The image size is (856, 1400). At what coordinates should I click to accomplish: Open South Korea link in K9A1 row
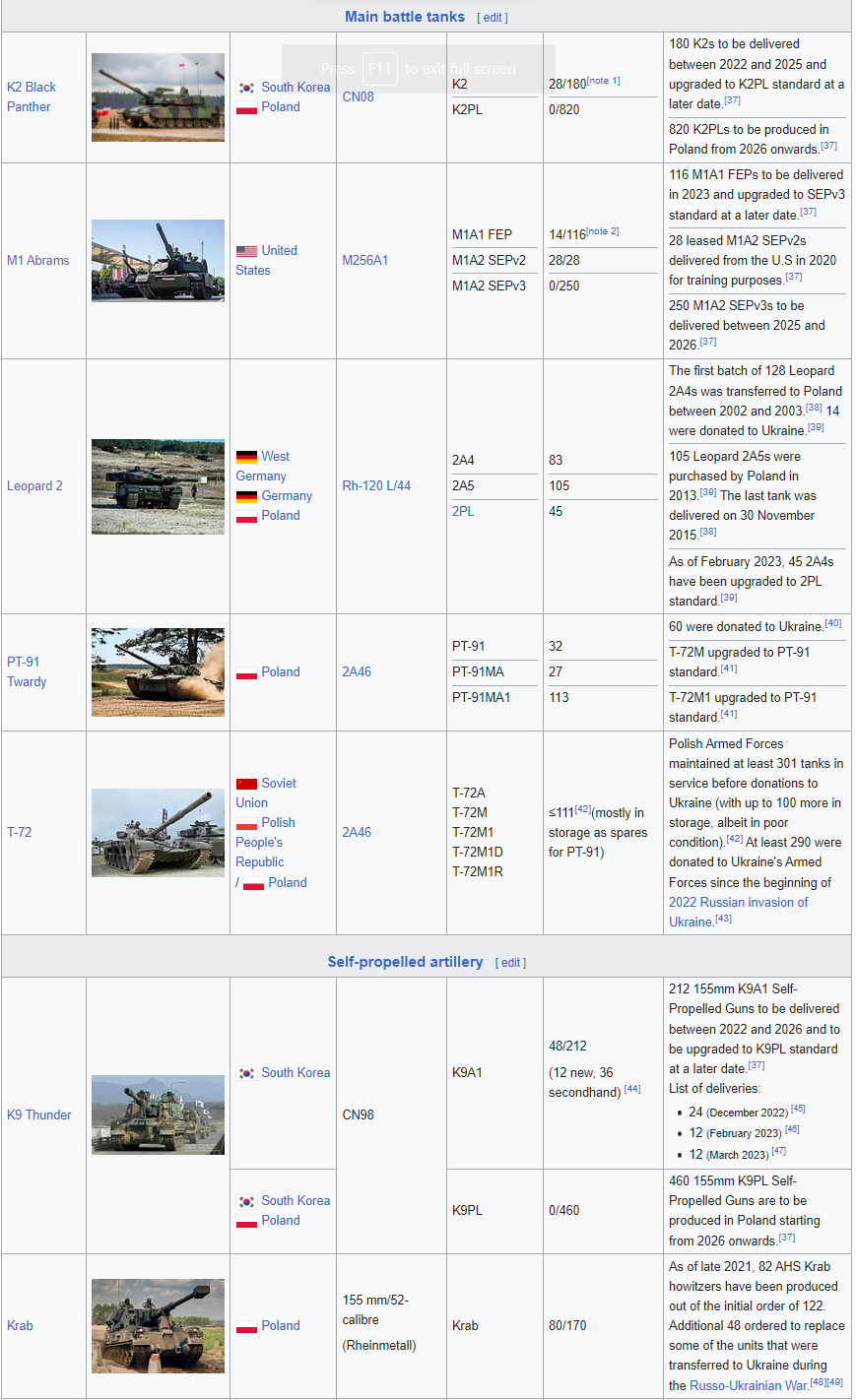pos(296,1073)
